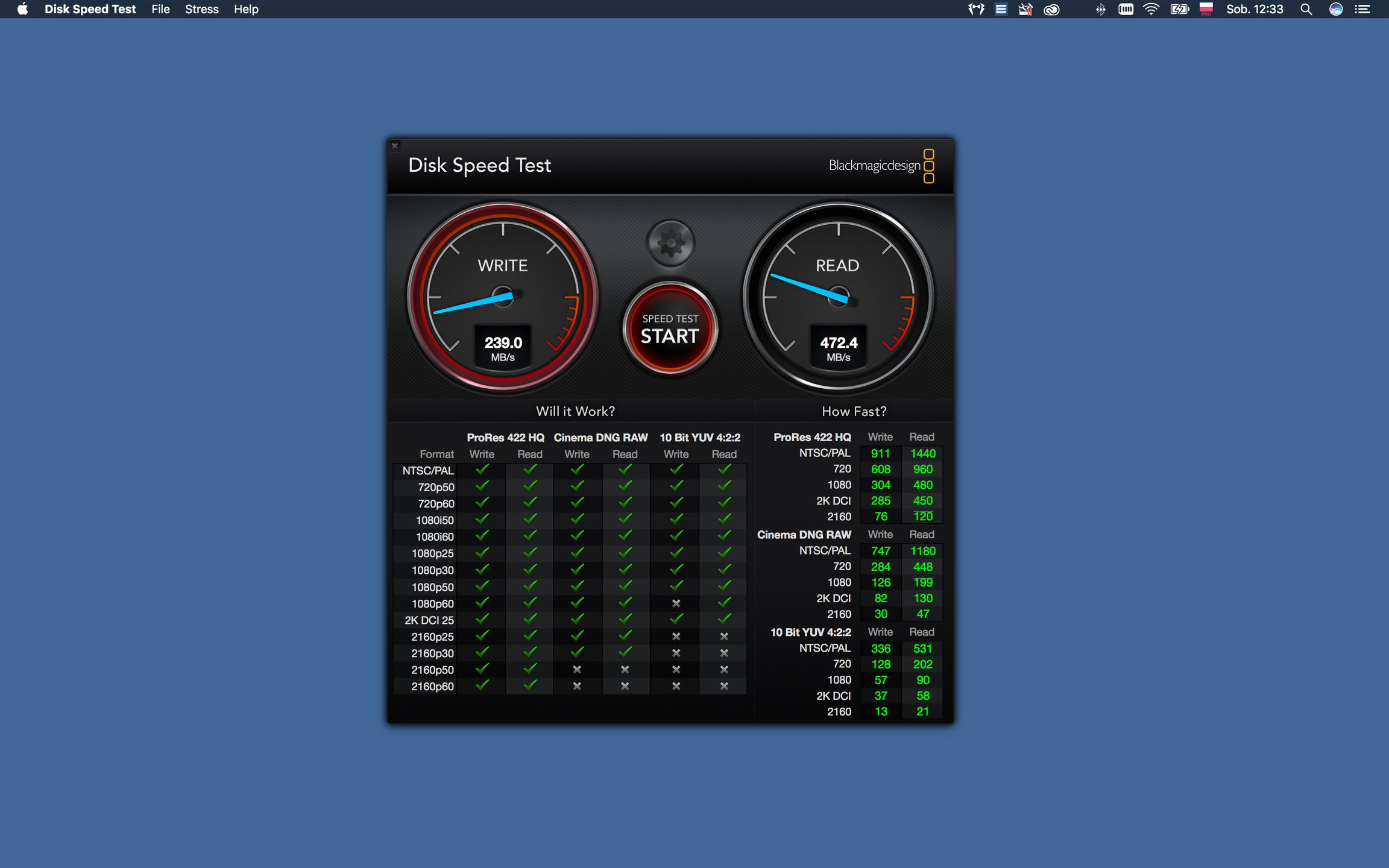Image resolution: width=1389 pixels, height=868 pixels.
Task: Click the 10 Bit YUV NTSC/PAL read value 531
Action: click(x=923, y=649)
